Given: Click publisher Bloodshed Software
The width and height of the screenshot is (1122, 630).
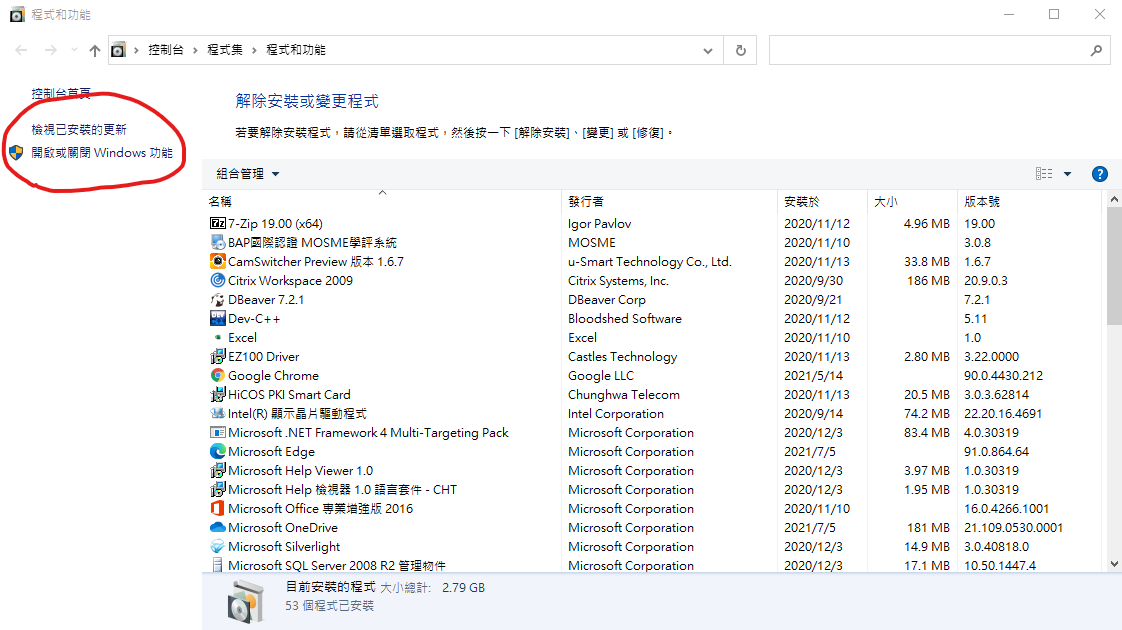Looking at the screenshot, I should click(x=625, y=319).
